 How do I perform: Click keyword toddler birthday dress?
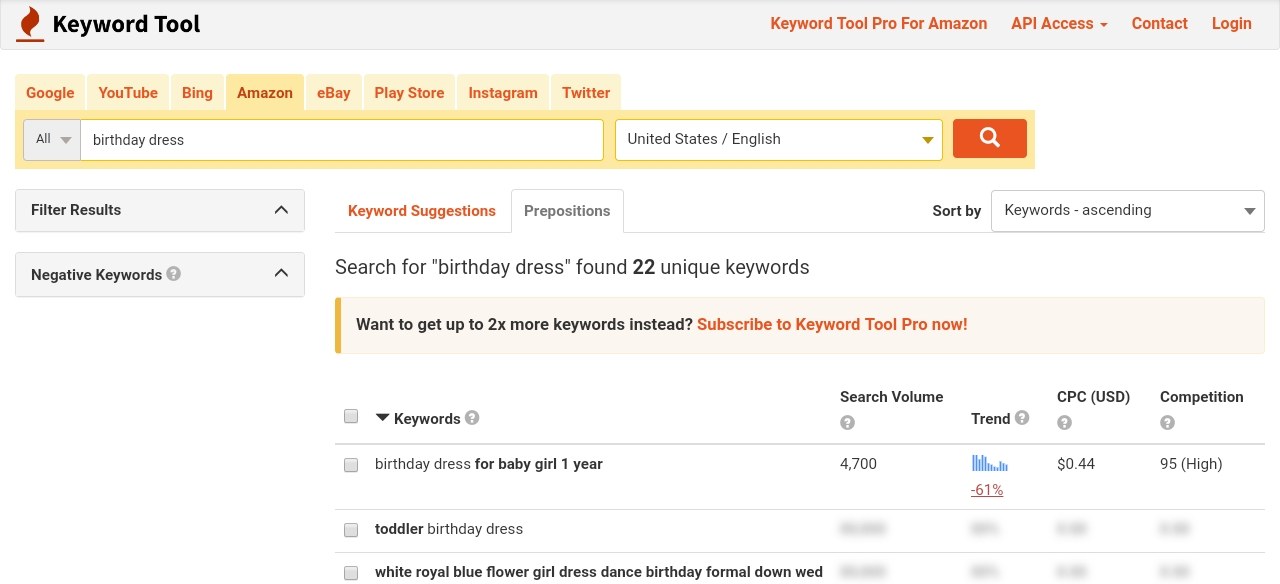click(x=449, y=529)
